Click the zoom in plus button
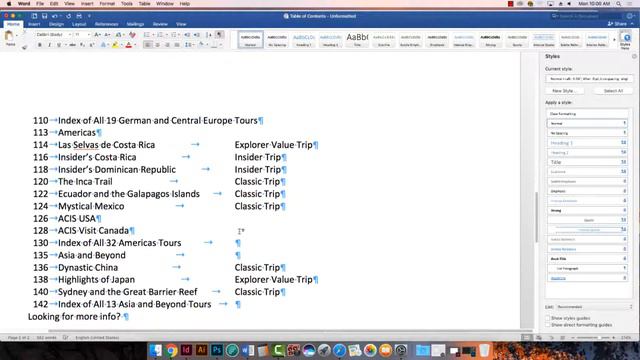The height and width of the screenshot is (360, 640). [613, 338]
